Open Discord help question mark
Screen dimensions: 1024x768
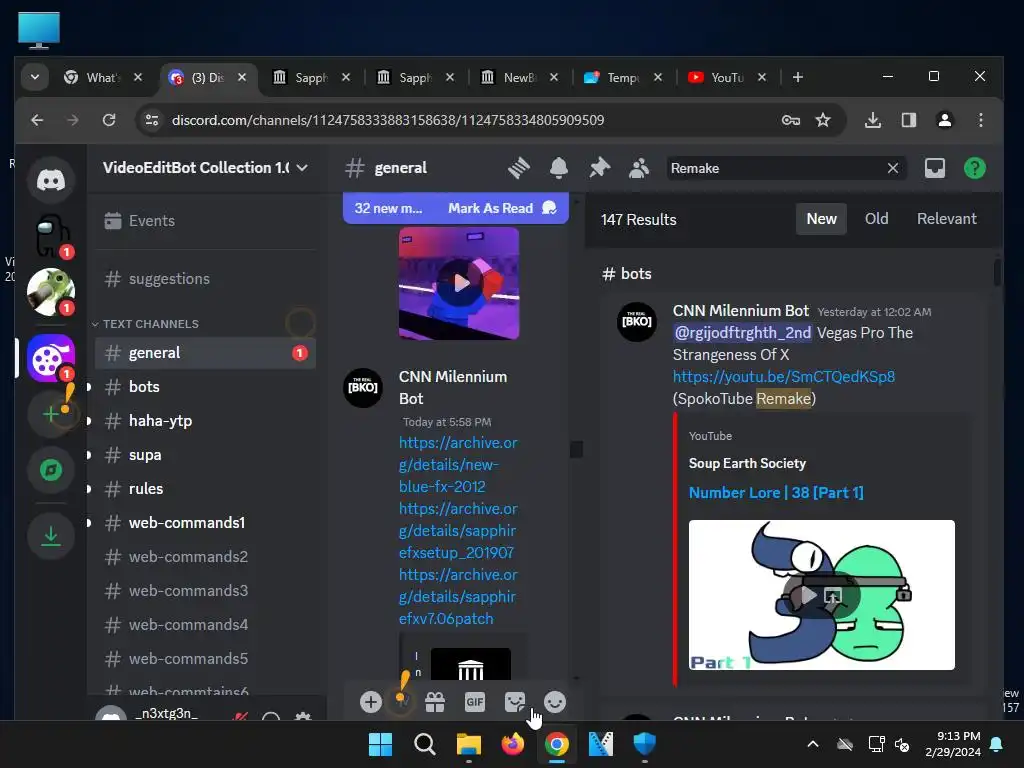[974, 168]
